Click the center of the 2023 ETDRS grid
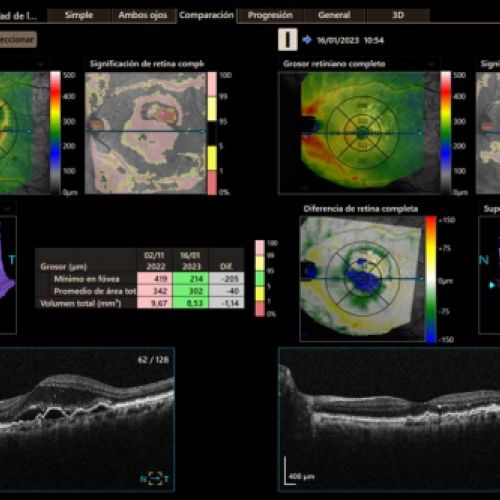This screenshot has height=500, width=500. (x=363, y=134)
